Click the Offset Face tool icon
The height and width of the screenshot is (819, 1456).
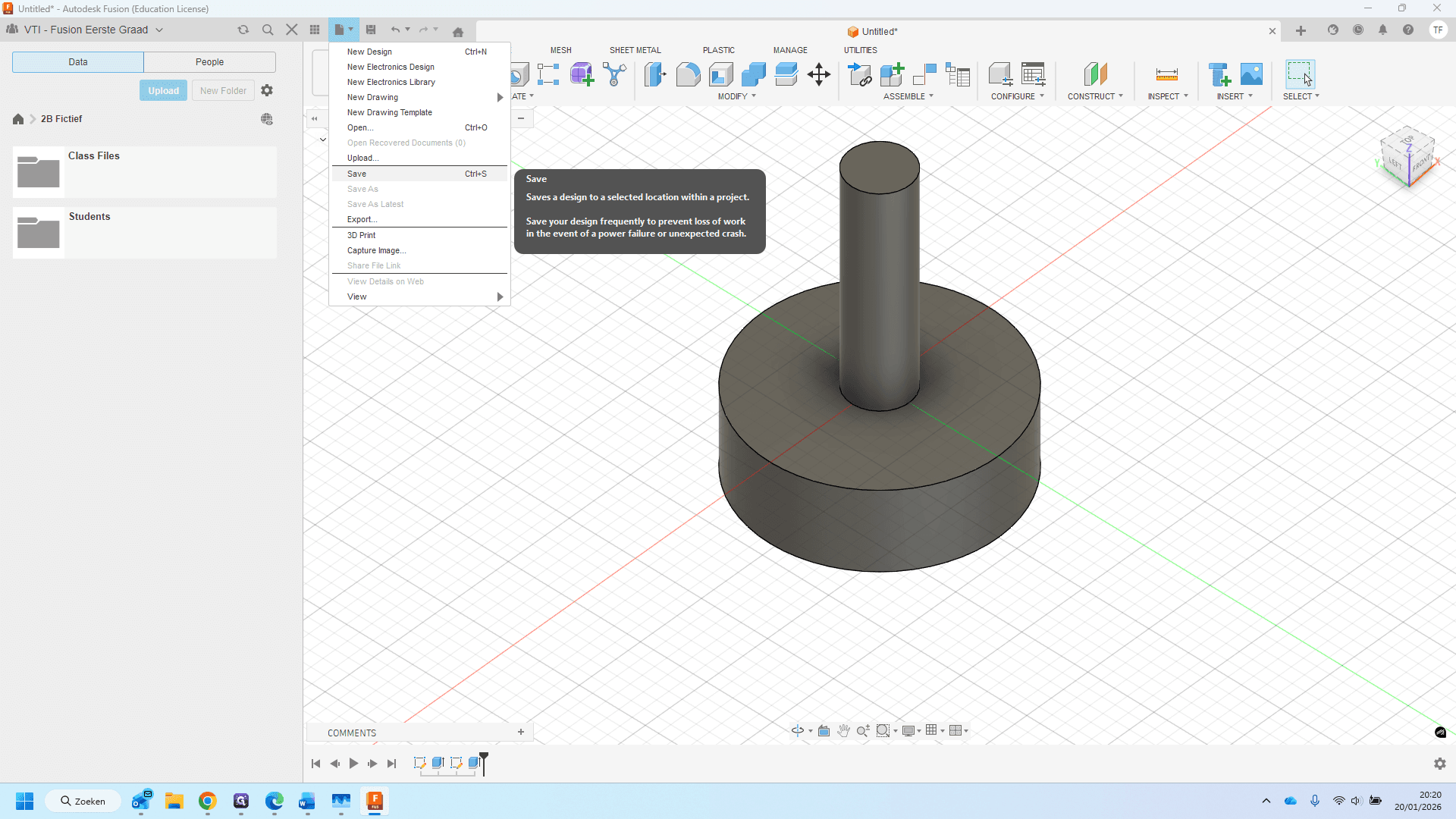[786, 74]
